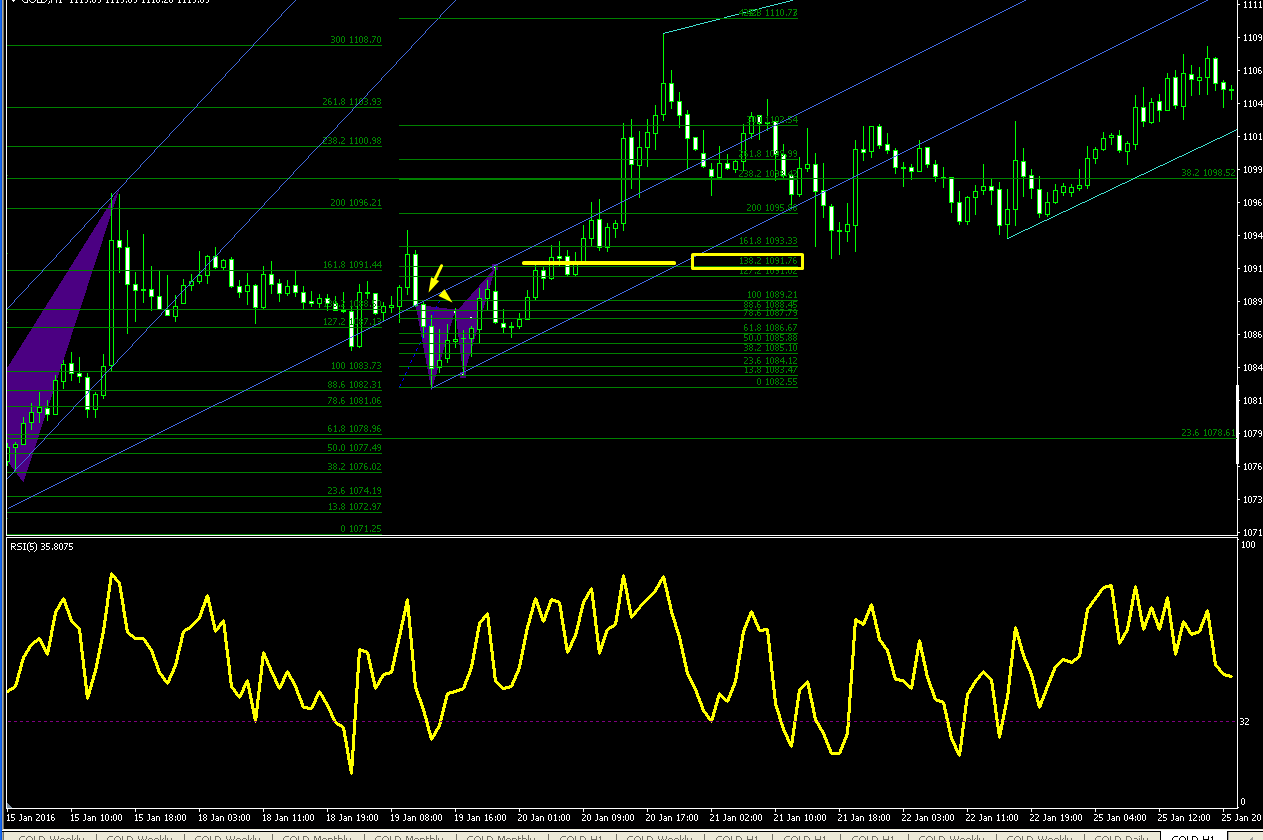Select the Fibonacci level '238.2 1100.98'
This screenshot has width=1263, height=840.
pos(352,141)
